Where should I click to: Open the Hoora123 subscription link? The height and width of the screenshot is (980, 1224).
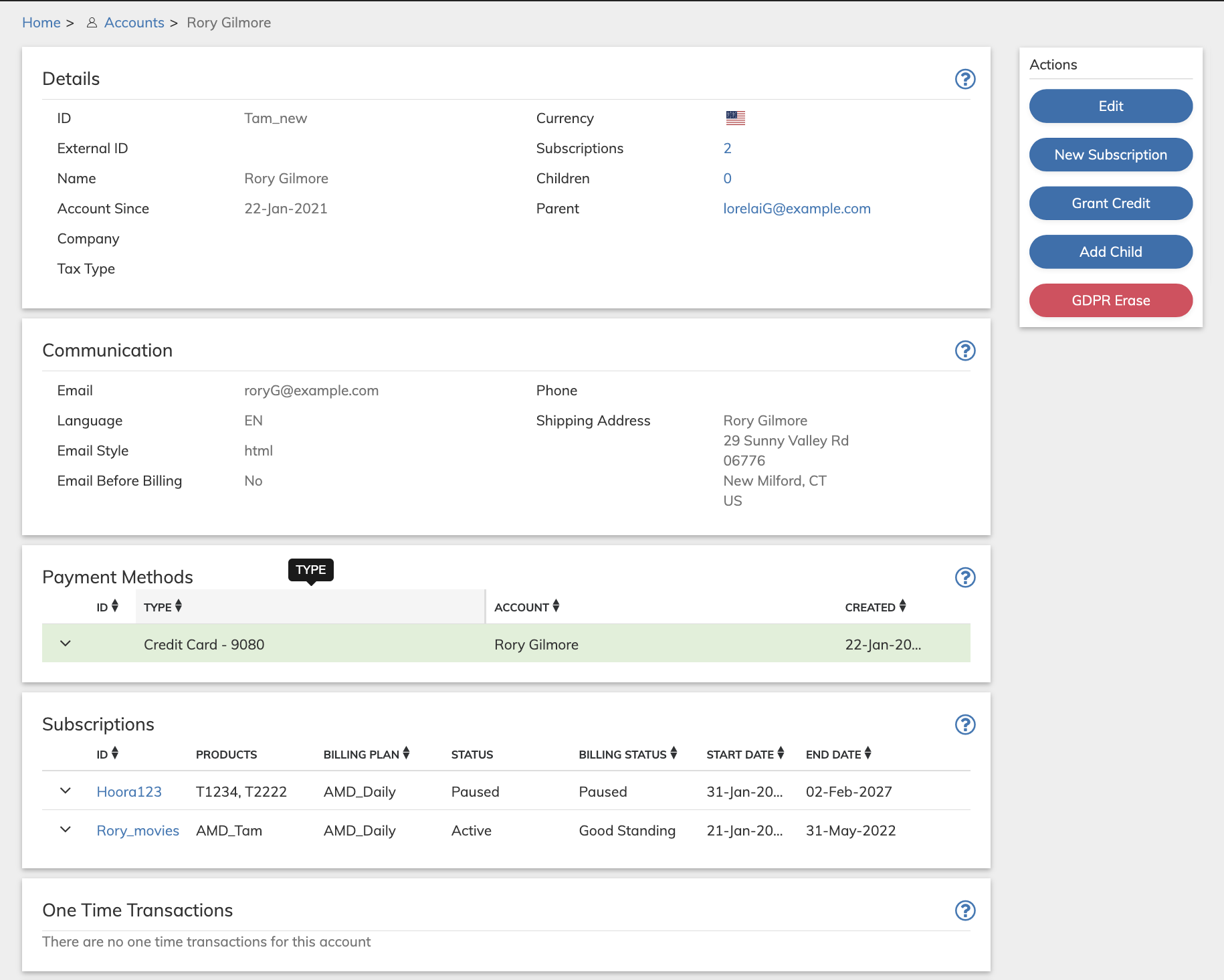pyautogui.click(x=129, y=792)
